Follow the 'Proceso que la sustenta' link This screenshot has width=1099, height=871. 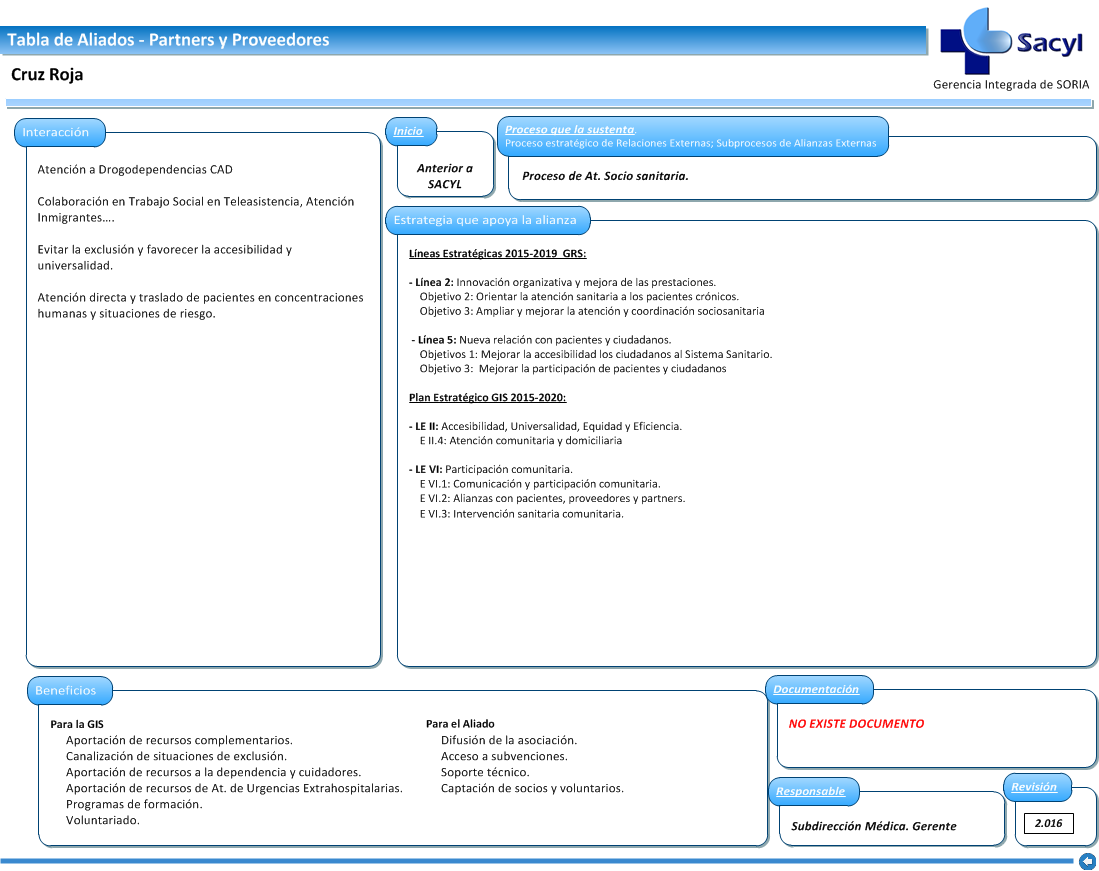pyautogui.click(x=570, y=130)
